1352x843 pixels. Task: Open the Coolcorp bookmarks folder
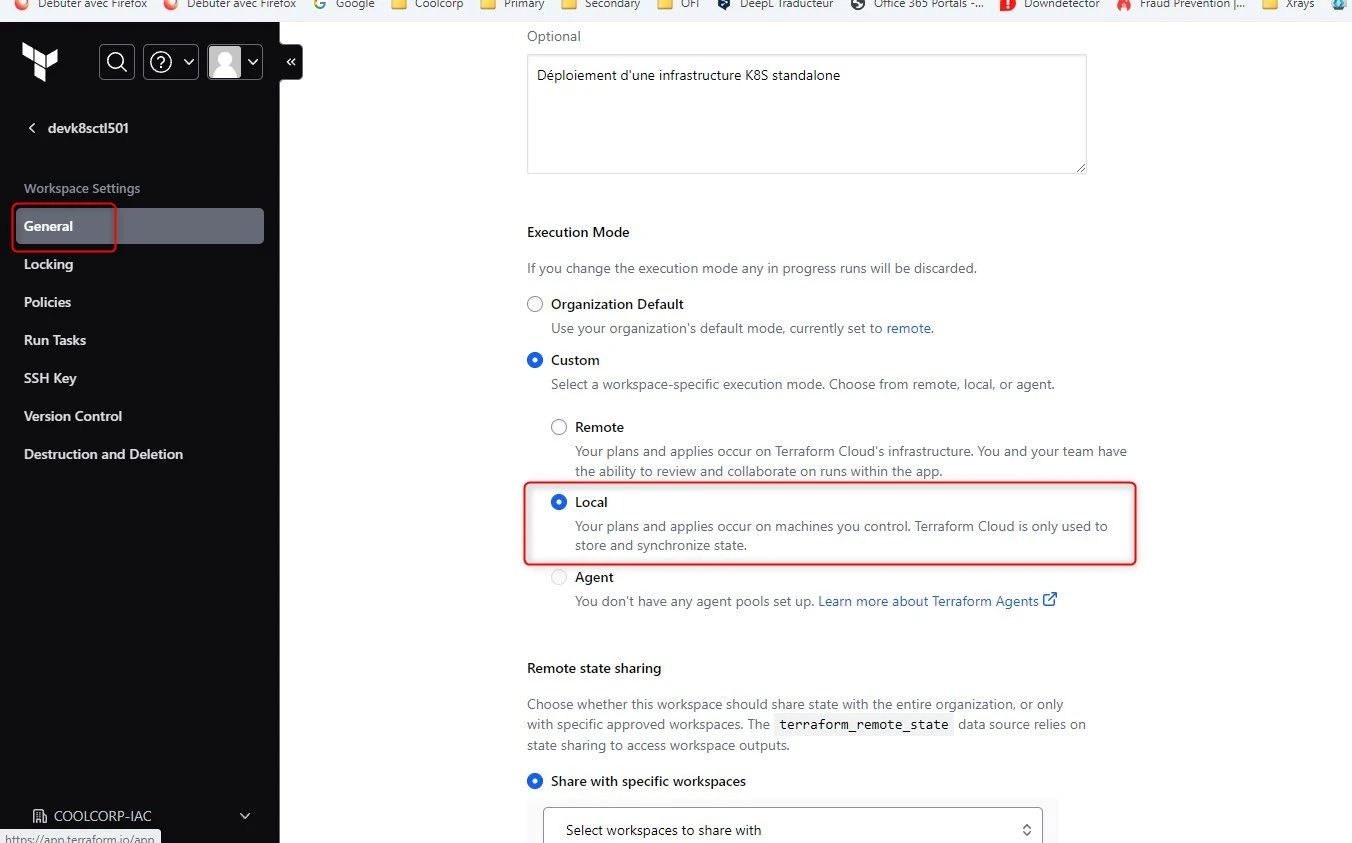427,5
